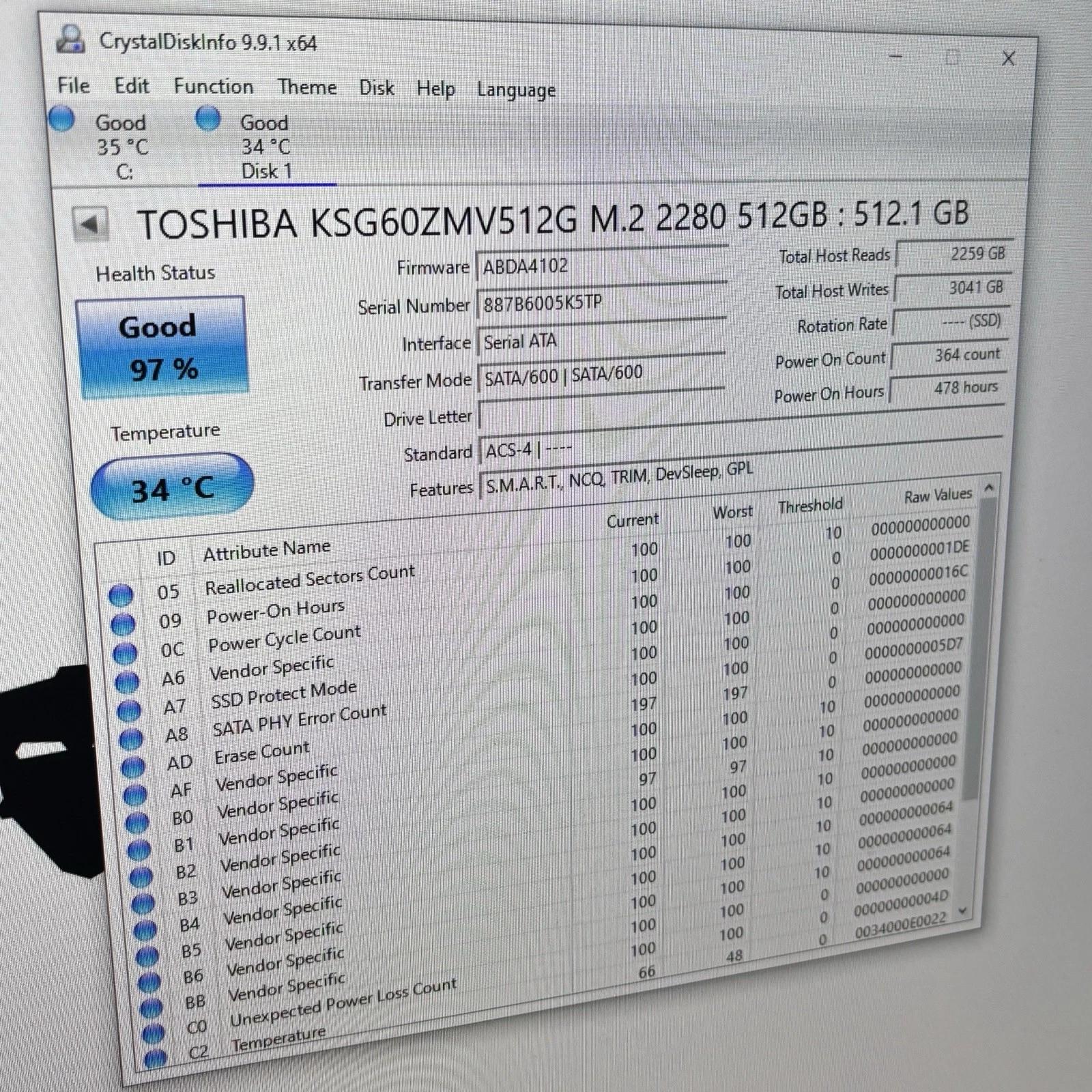1092x1092 pixels.
Task: Click the blue status orb of C: drive
Action: pos(61,119)
